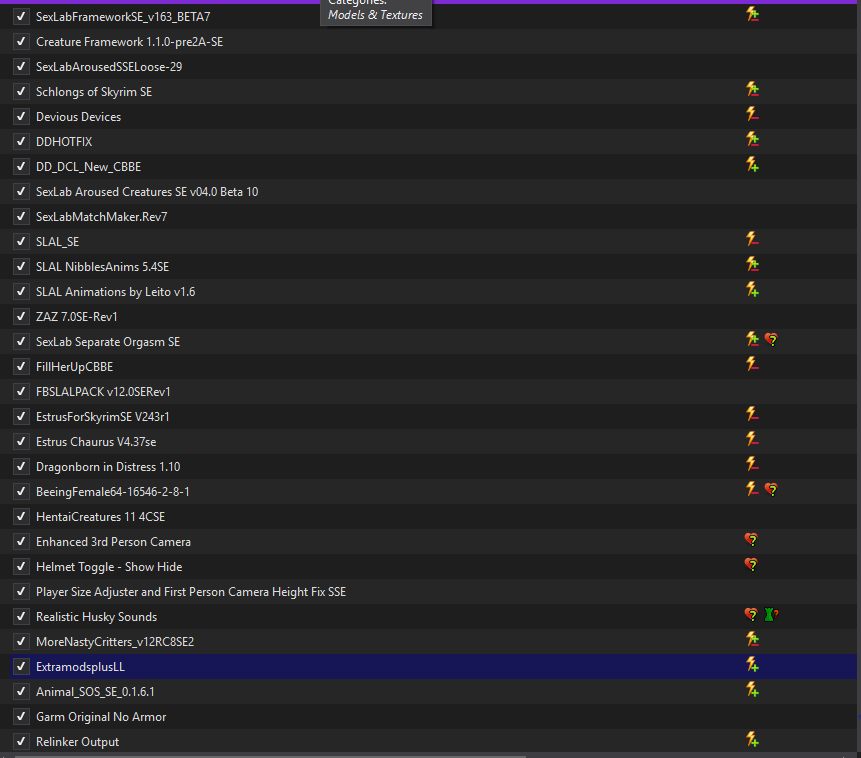Uncheck the SexLabMatchMaker.Rev7 checkbox

pyautogui.click(x=21, y=216)
